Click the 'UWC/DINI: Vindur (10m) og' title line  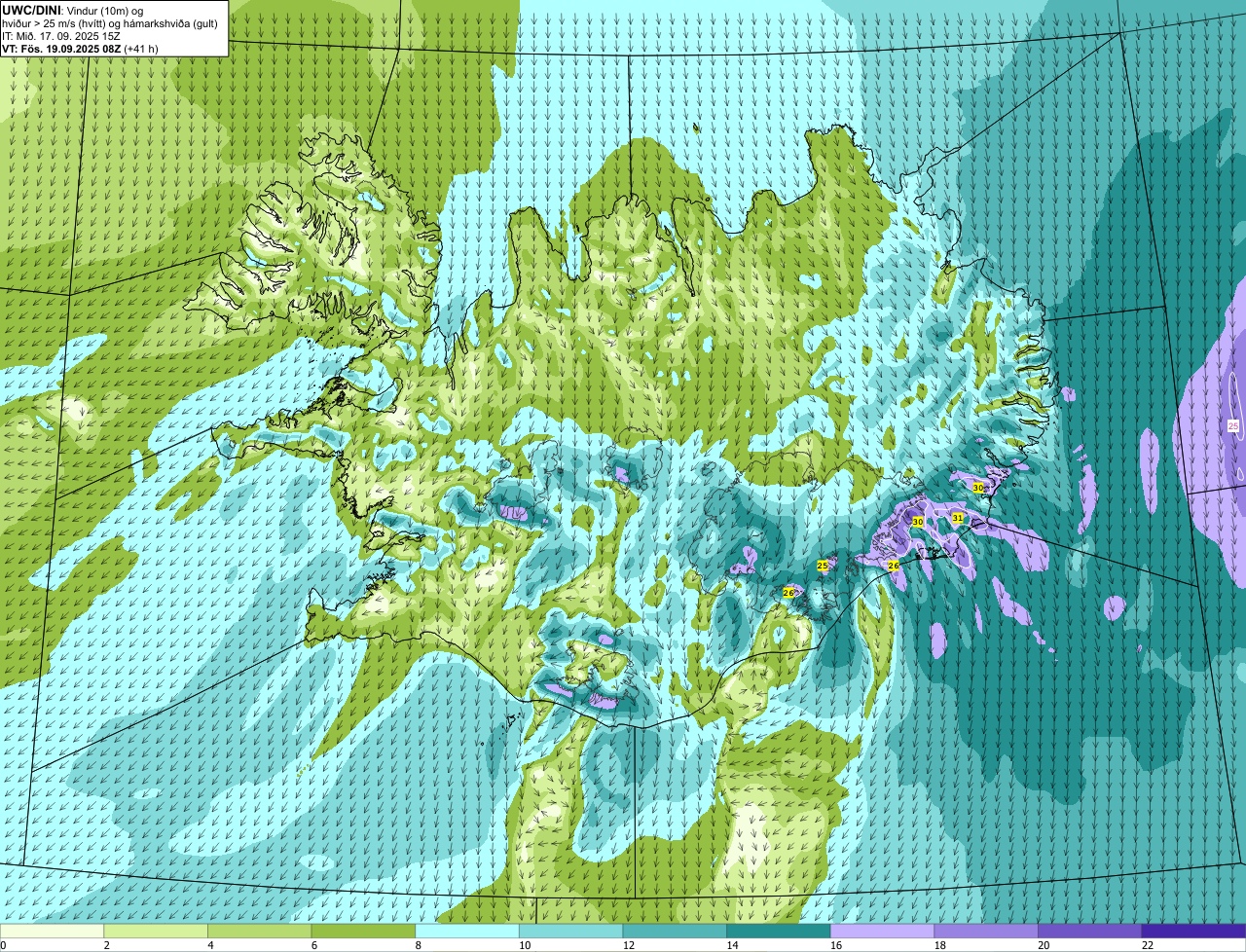[x=73, y=10]
